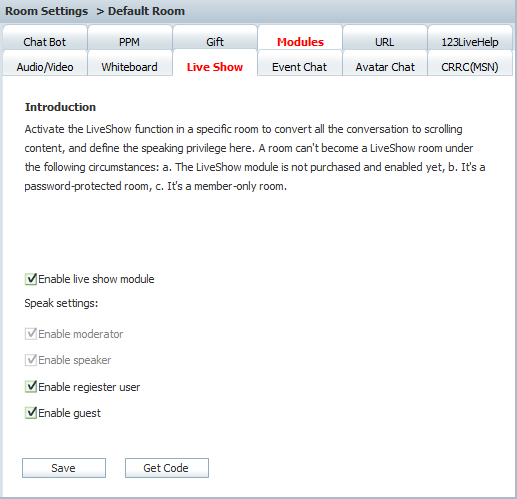
Task: Uncheck Enable live show module
Action: click(31, 279)
